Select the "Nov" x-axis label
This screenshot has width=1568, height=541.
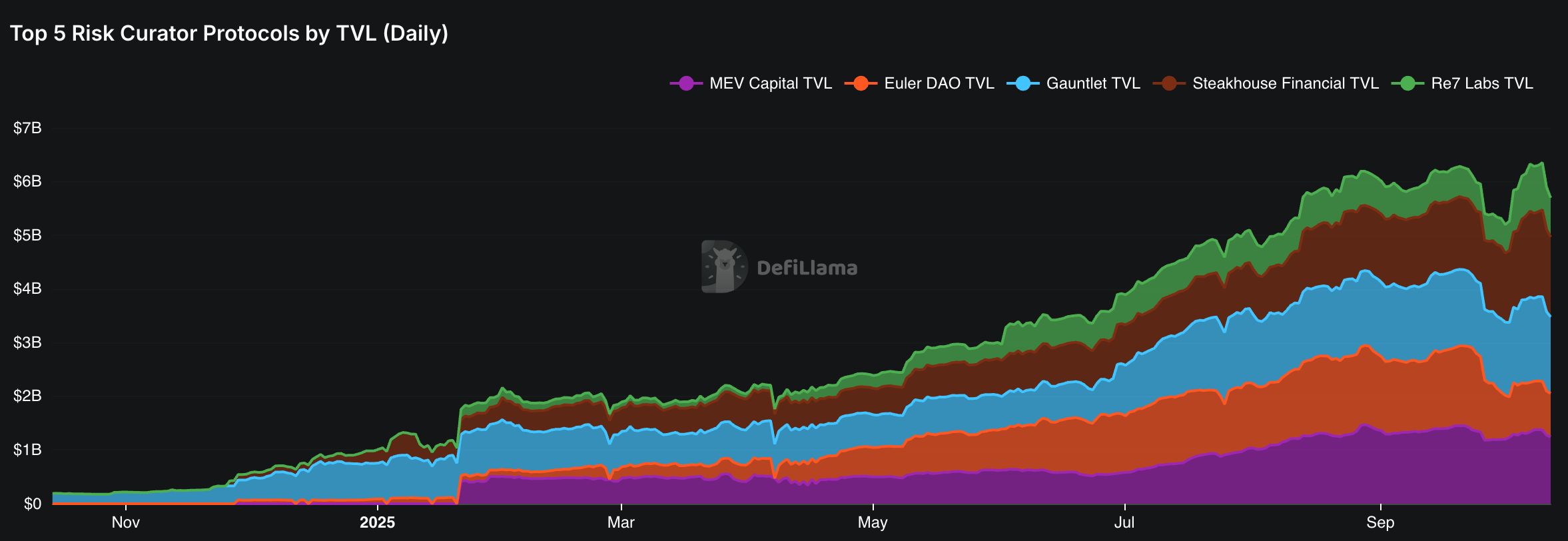(x=125, y=522)
